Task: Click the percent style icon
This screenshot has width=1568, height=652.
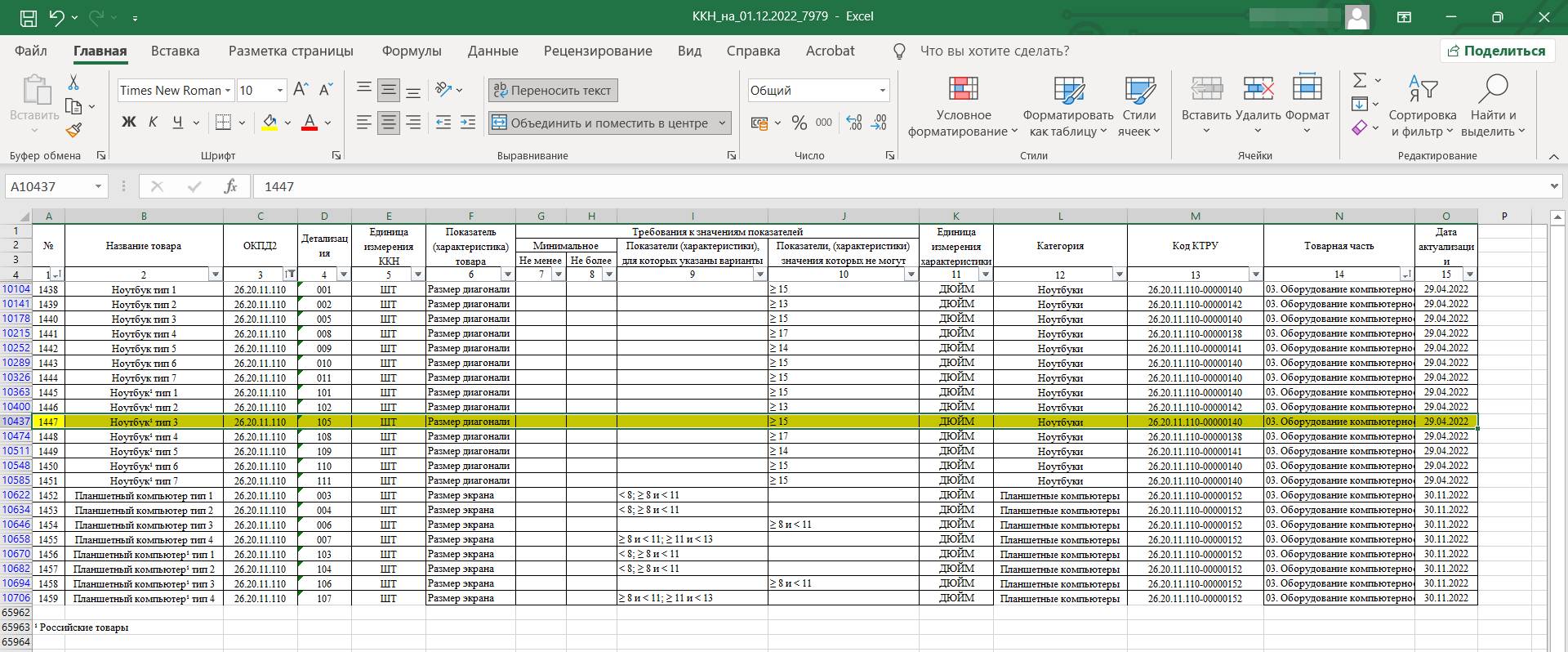Action: (799, 123)
